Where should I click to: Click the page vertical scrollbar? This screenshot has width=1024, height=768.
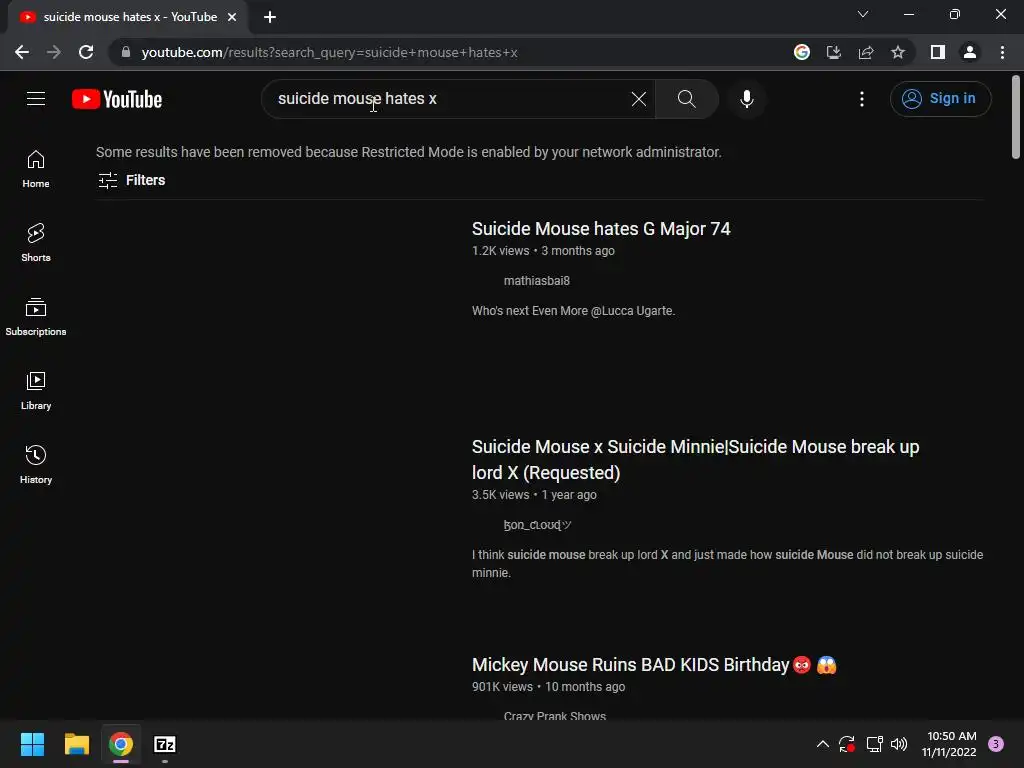coord(1016,118)
